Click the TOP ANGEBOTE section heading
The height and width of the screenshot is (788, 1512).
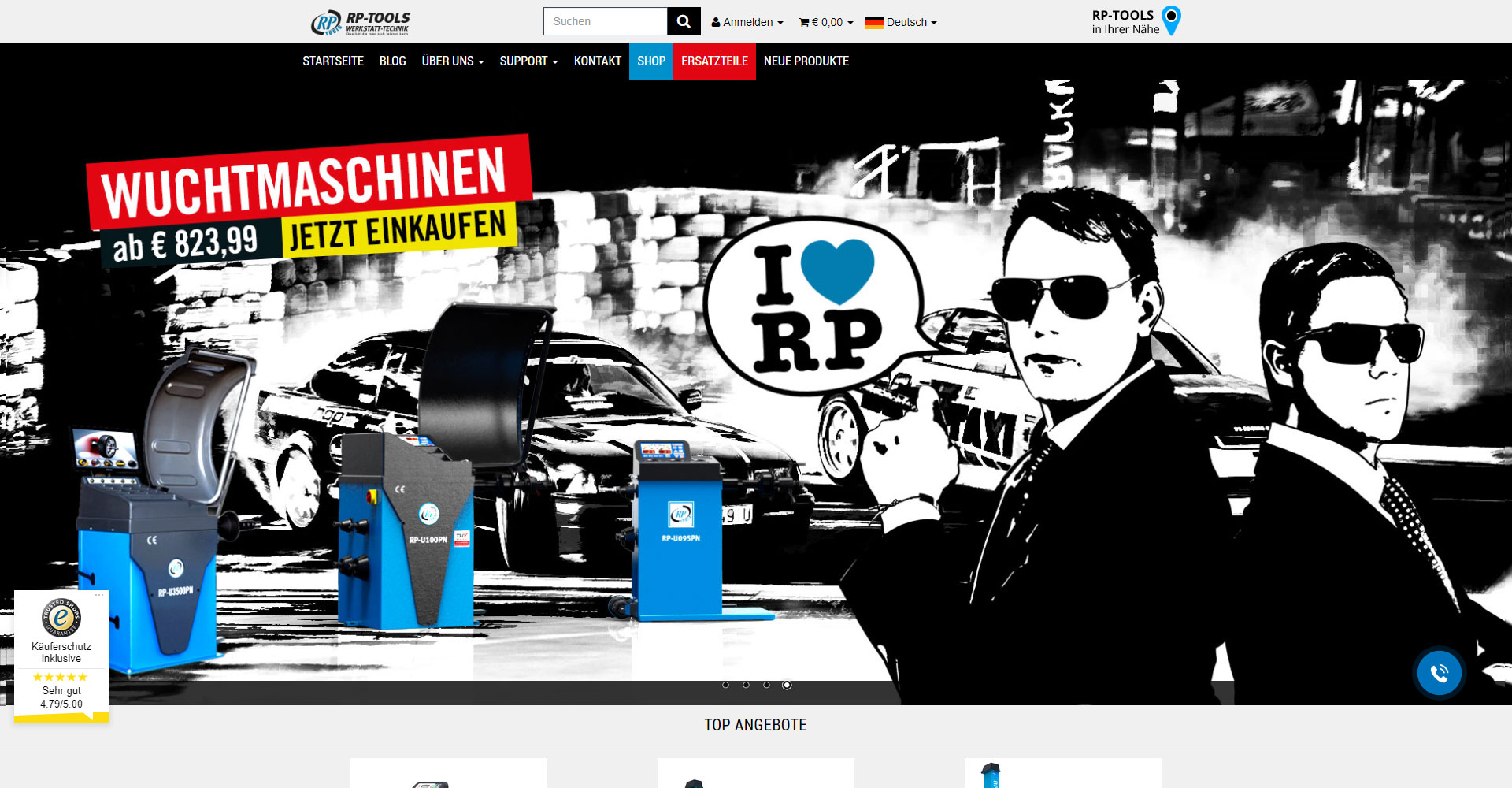[x=755, y=725]
